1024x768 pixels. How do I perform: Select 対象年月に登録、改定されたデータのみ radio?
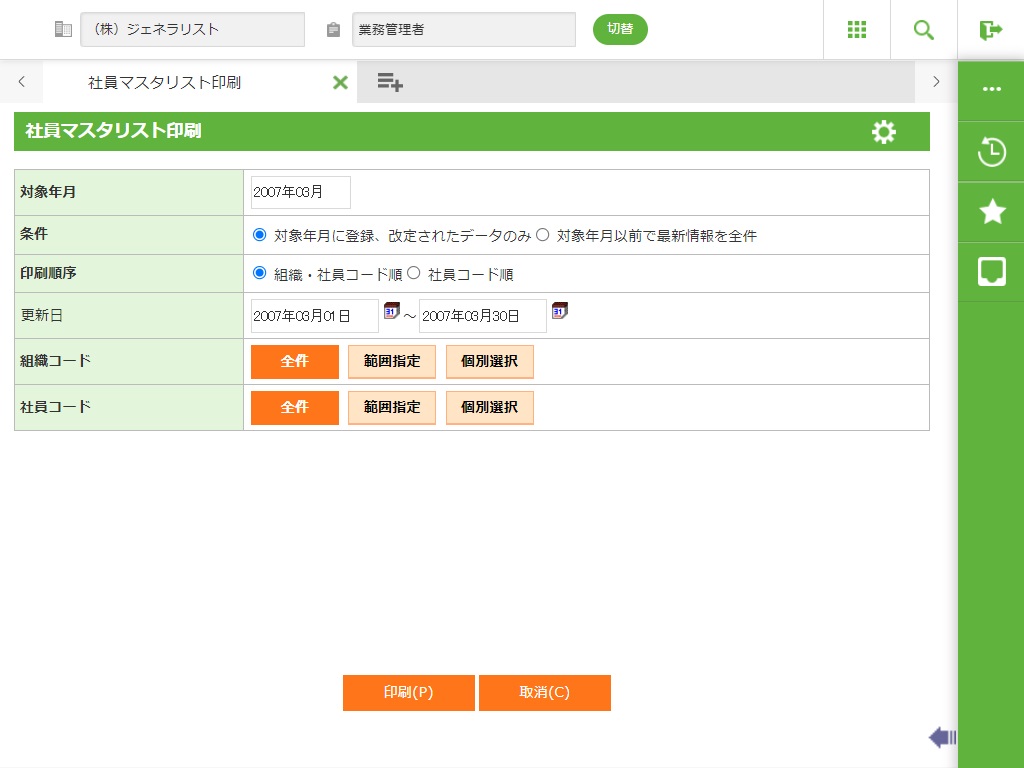click(x=259, y=234)
